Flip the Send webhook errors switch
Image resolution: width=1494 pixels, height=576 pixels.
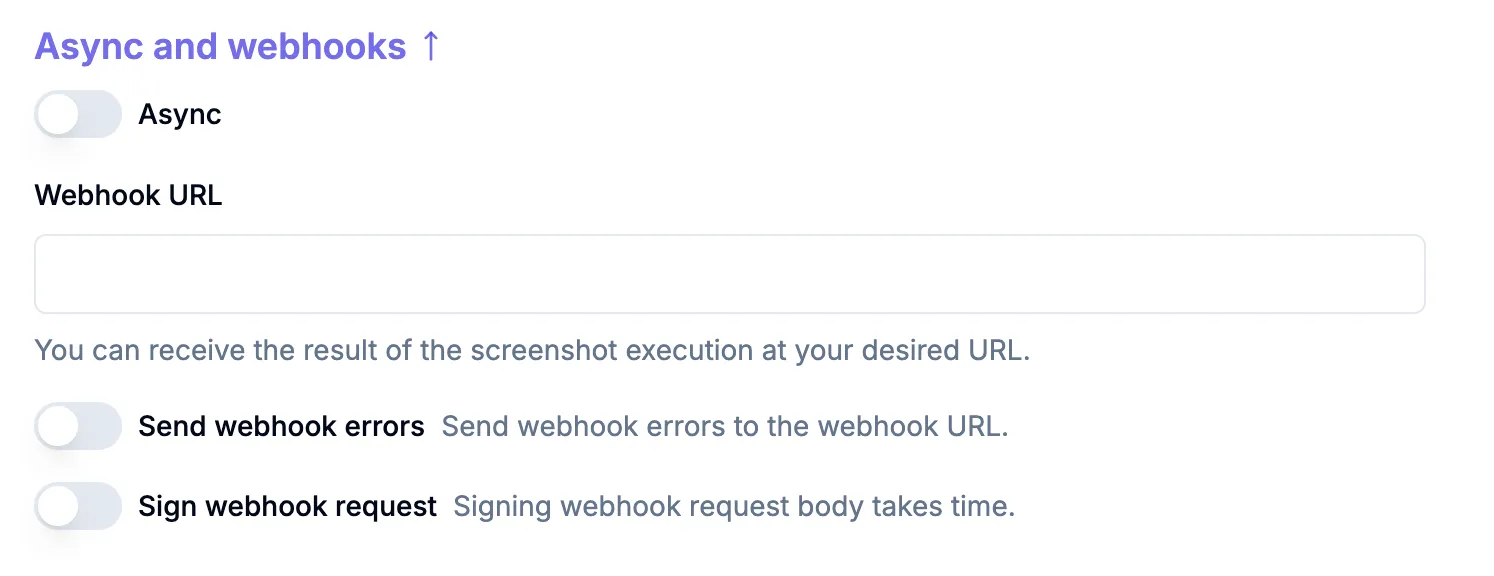click(x=78, y=426)
